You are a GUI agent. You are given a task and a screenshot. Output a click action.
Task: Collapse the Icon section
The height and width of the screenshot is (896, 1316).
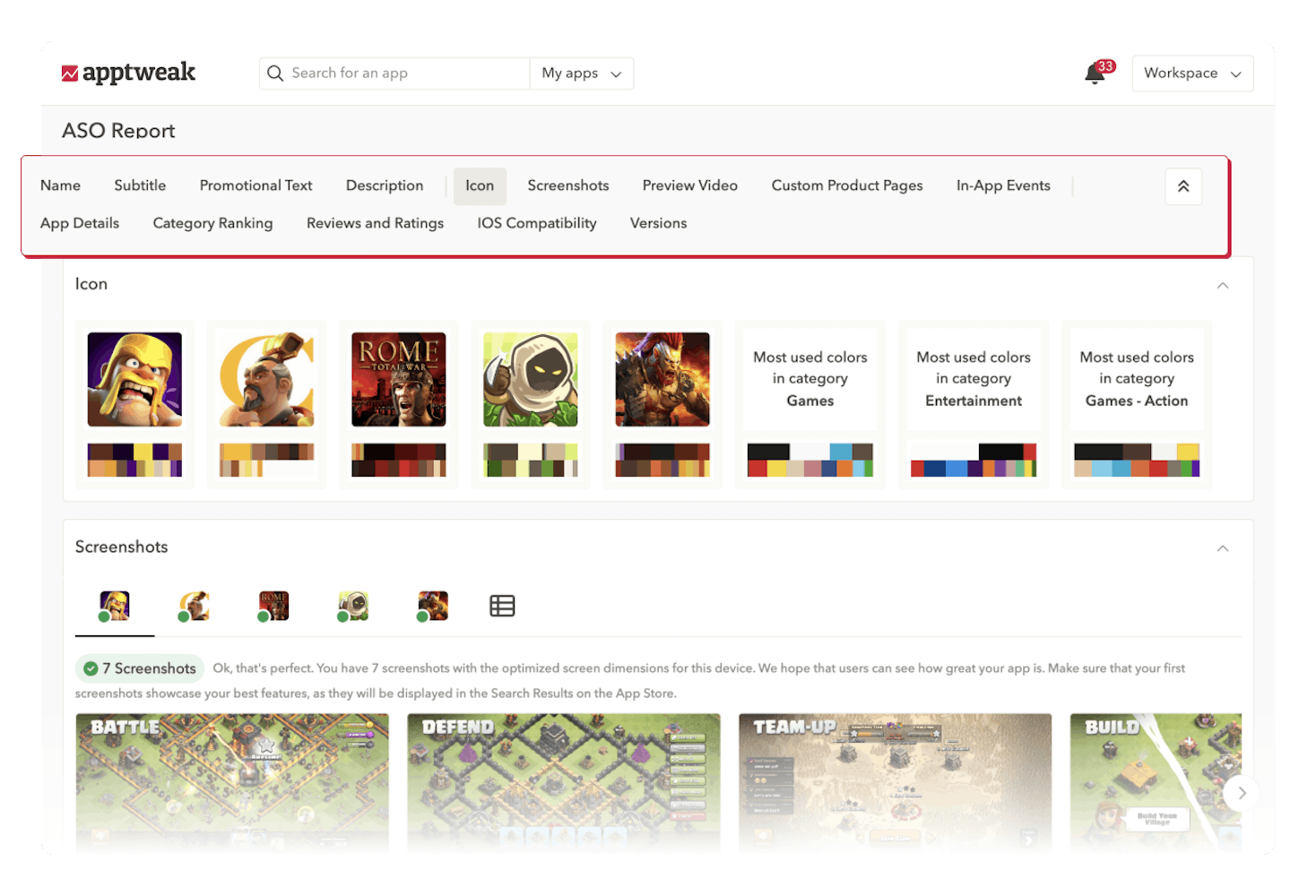coord(1223,285)
